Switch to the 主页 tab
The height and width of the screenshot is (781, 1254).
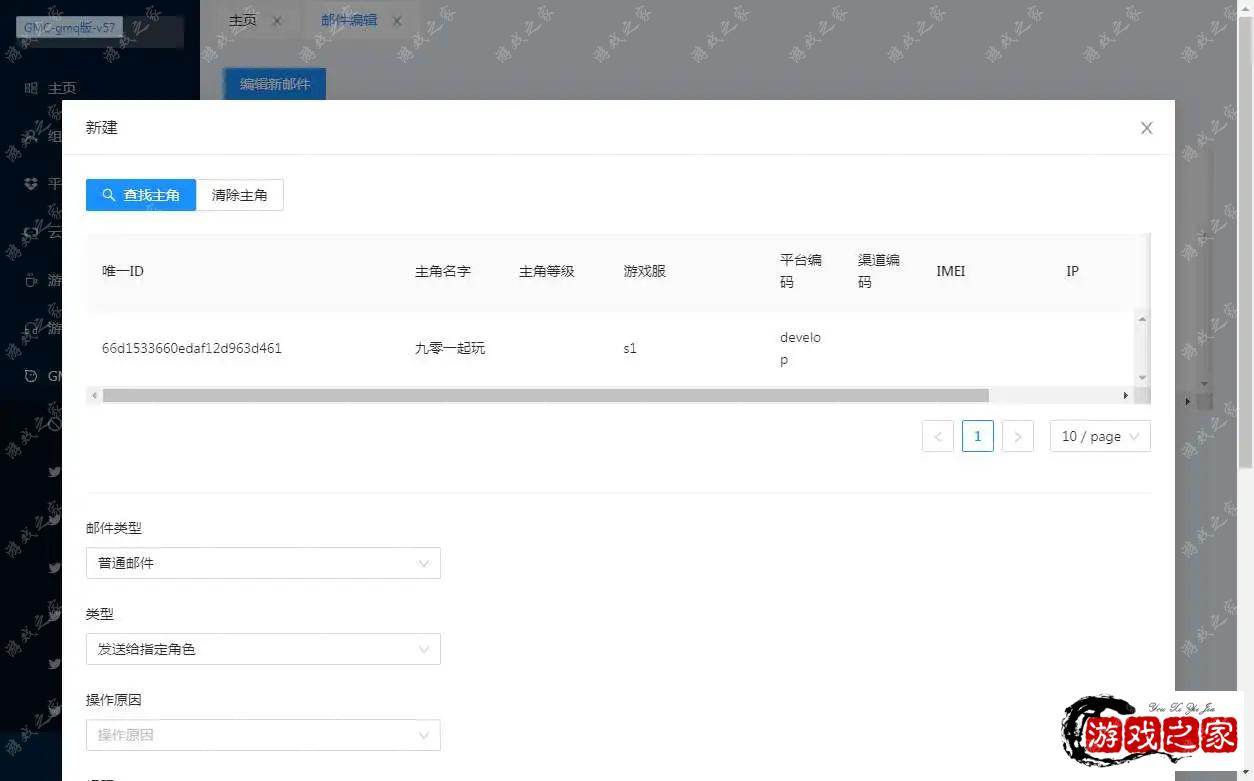pyautogui.click(x=243, y=20)
